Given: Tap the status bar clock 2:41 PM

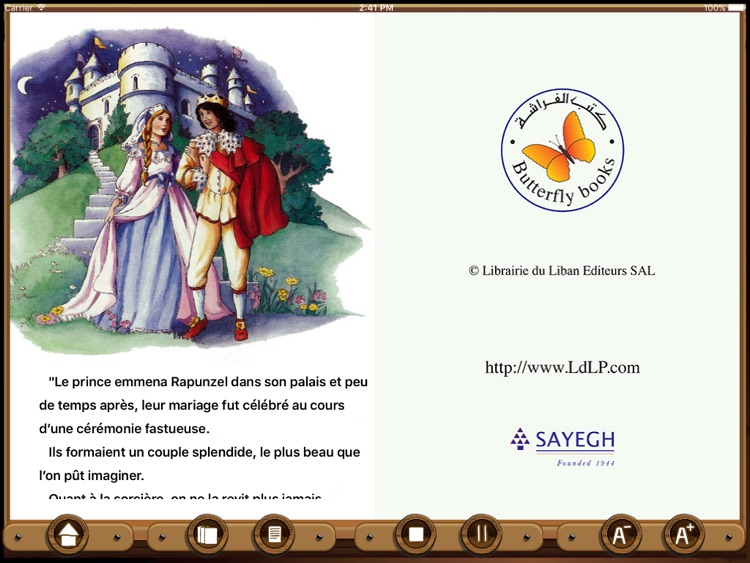Looking at the screenshot, I should point(376,7).
